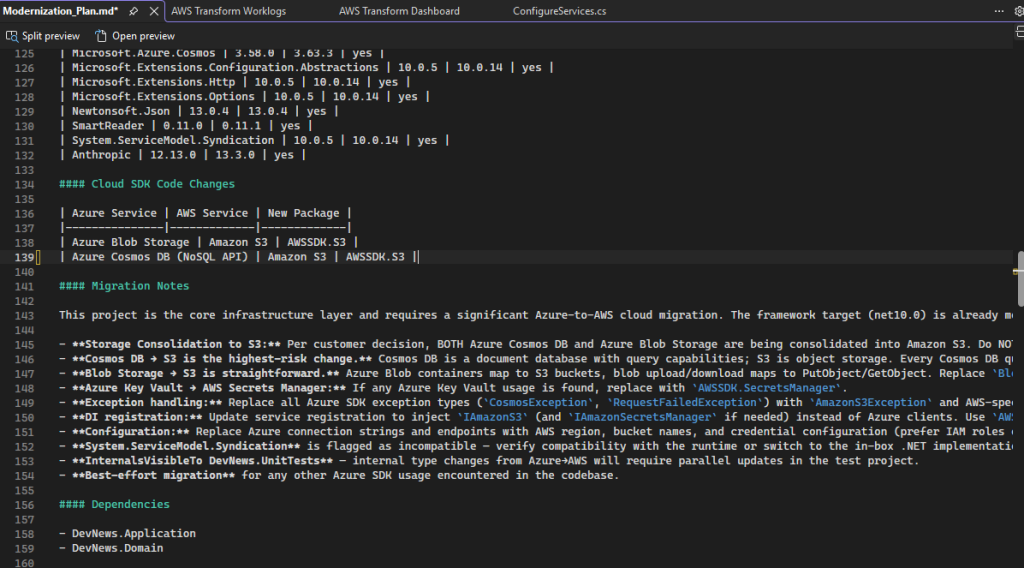Click the Azure Blob Storage table row
1024x568 pixels.
(x=208, y=242)
